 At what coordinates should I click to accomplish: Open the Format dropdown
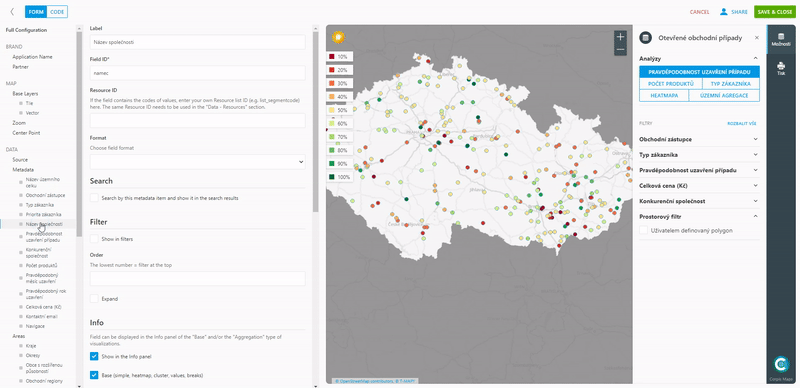point(197,162)
